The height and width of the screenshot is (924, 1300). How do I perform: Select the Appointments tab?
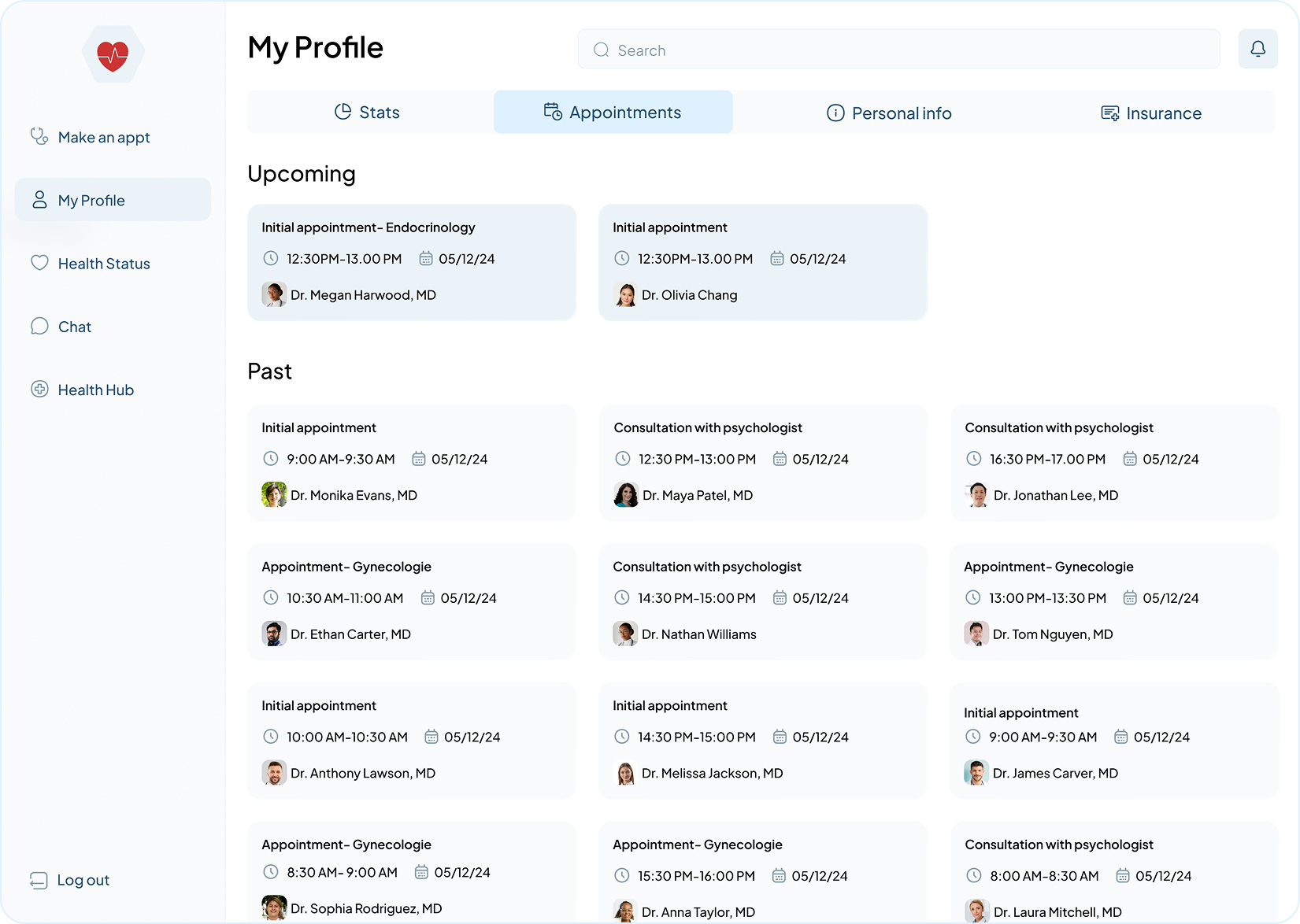coord(613,112)
